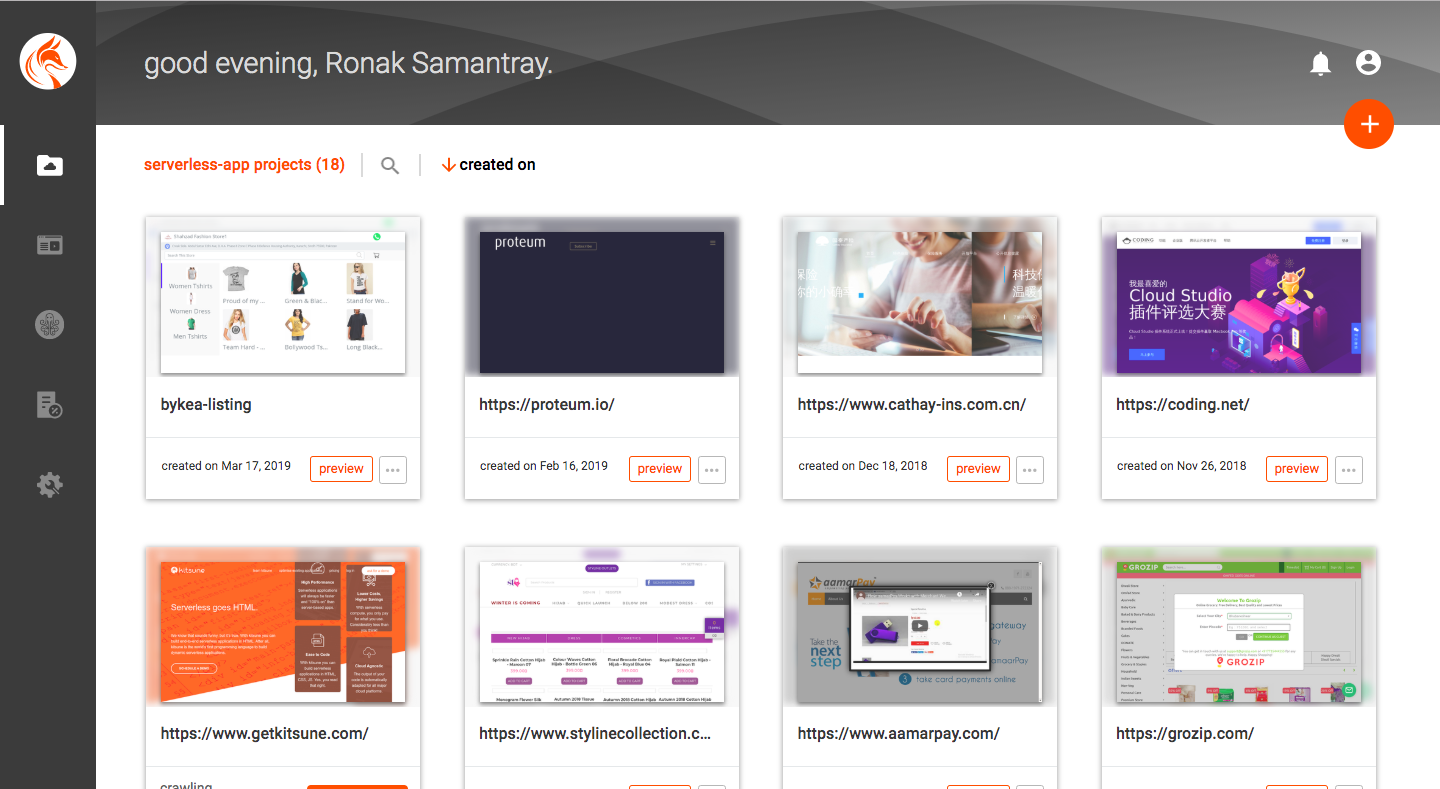
Task: Open more options for bykea-listing
Action: pos(393,469)
